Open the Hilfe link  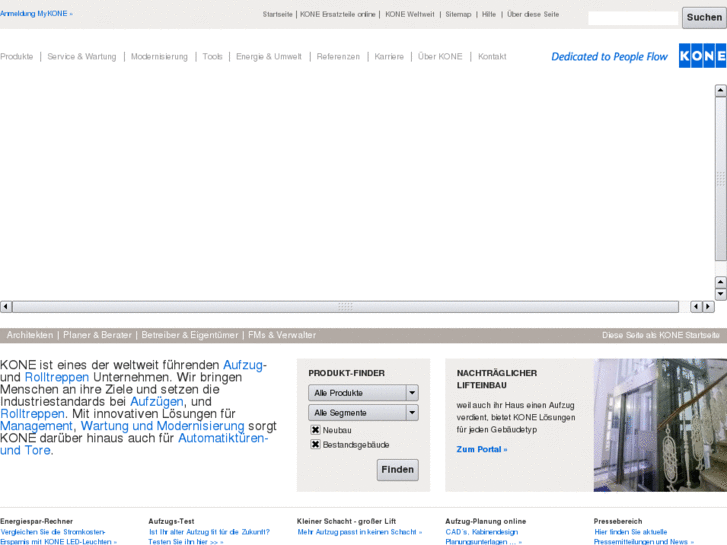[489, 14]
